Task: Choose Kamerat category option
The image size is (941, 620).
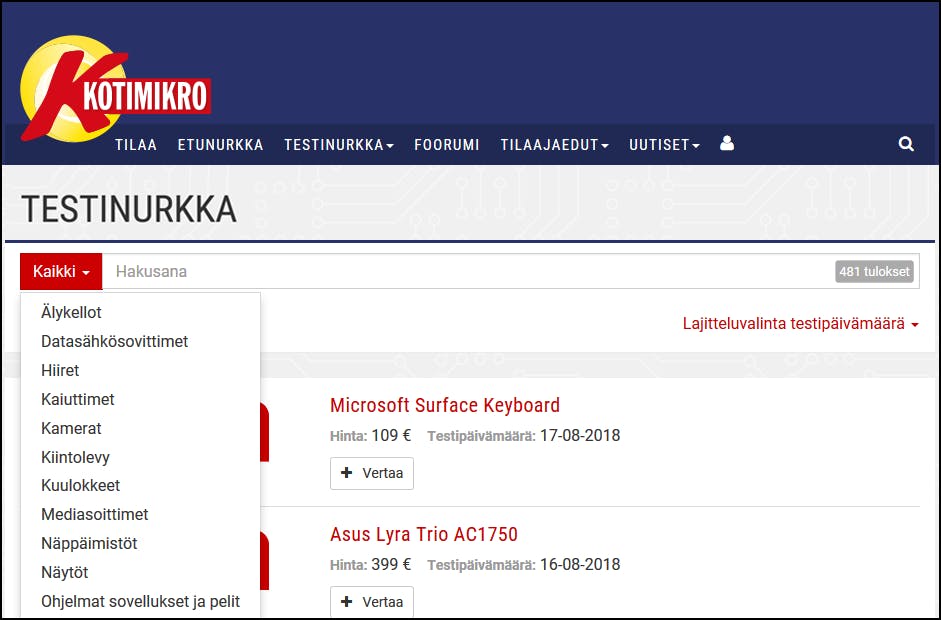Action: (x=71, y=428)
